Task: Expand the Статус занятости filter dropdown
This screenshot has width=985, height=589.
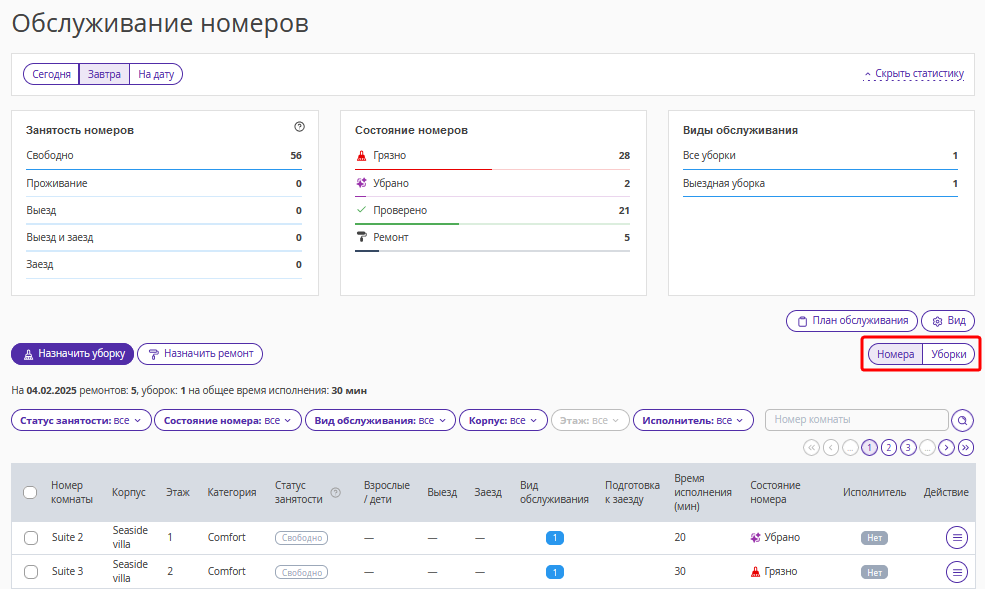Action: coord(81,421)
